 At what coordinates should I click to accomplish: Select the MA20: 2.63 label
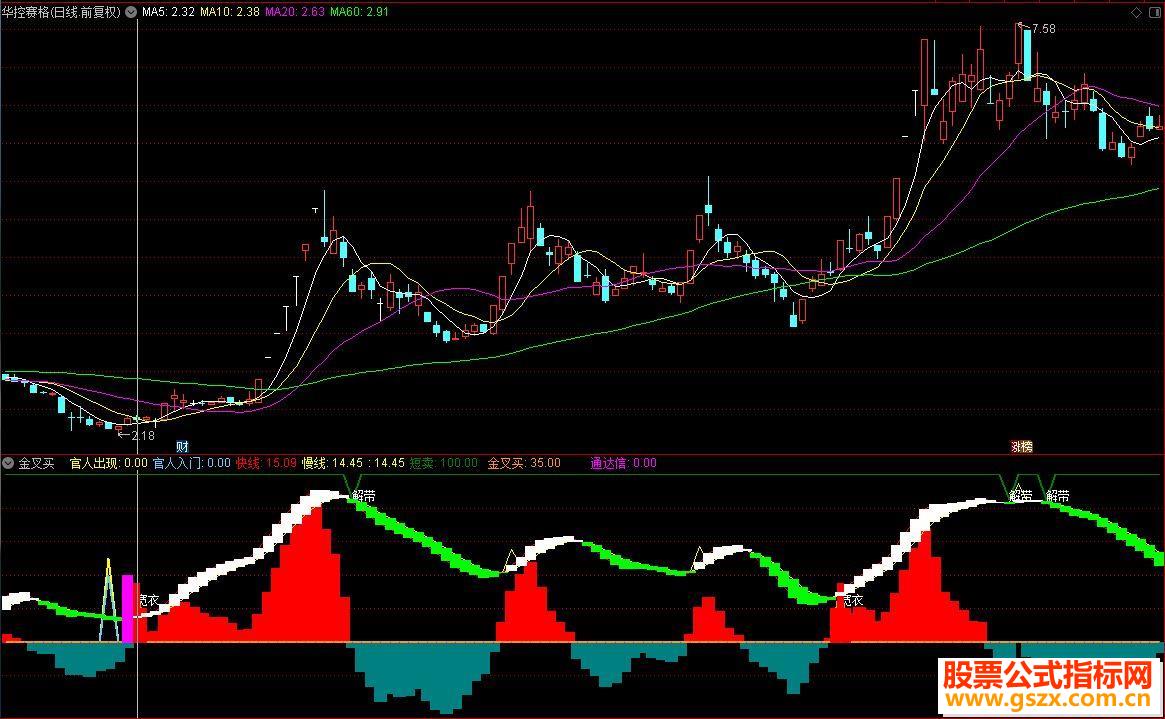(x=294, y=12)
